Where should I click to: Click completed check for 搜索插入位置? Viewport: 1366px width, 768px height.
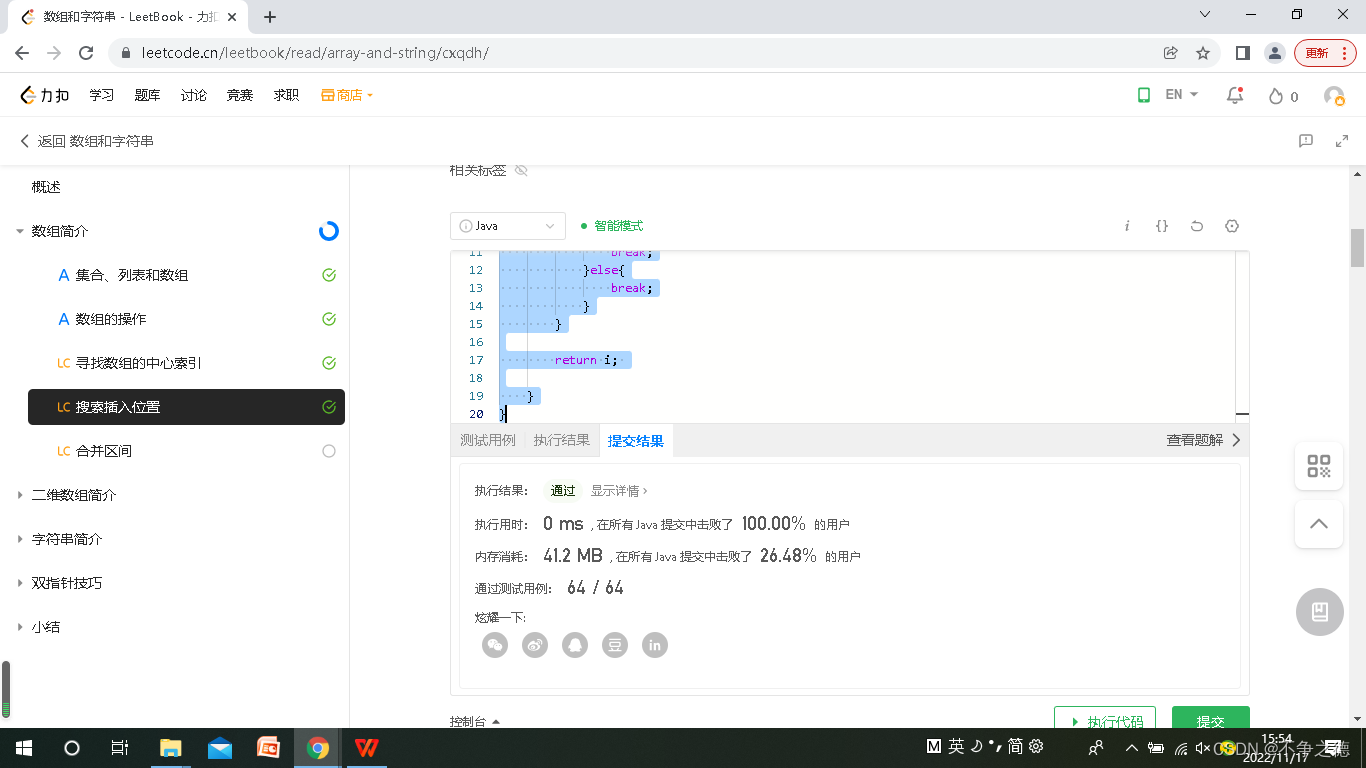coord(329,407)
